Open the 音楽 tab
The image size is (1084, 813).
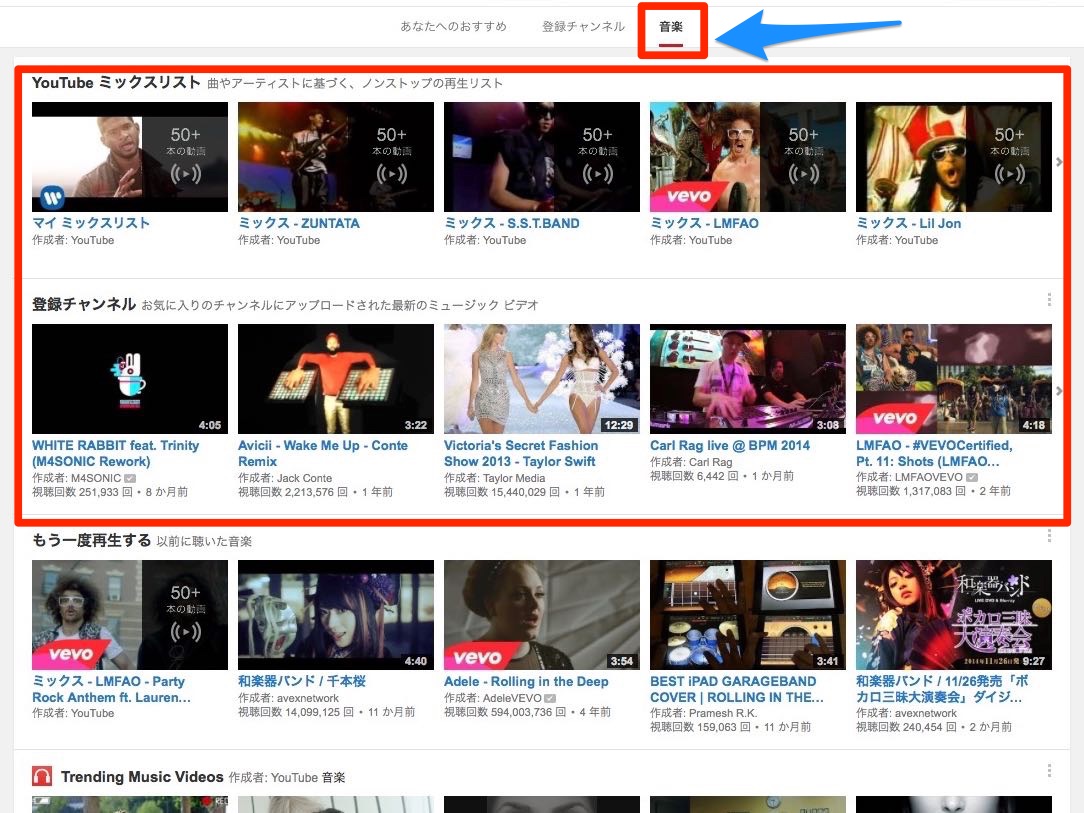coord(671,27)
